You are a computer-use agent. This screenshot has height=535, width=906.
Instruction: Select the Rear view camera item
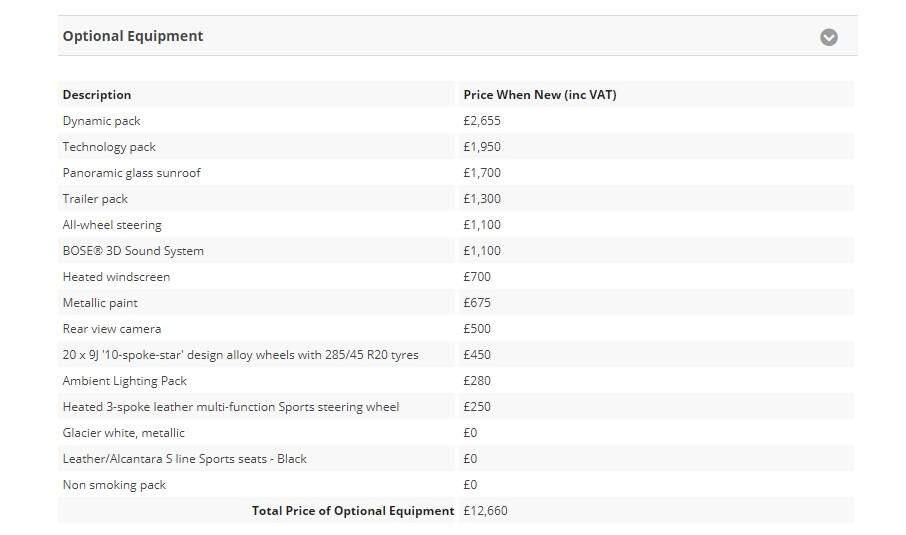pos(112,329)
